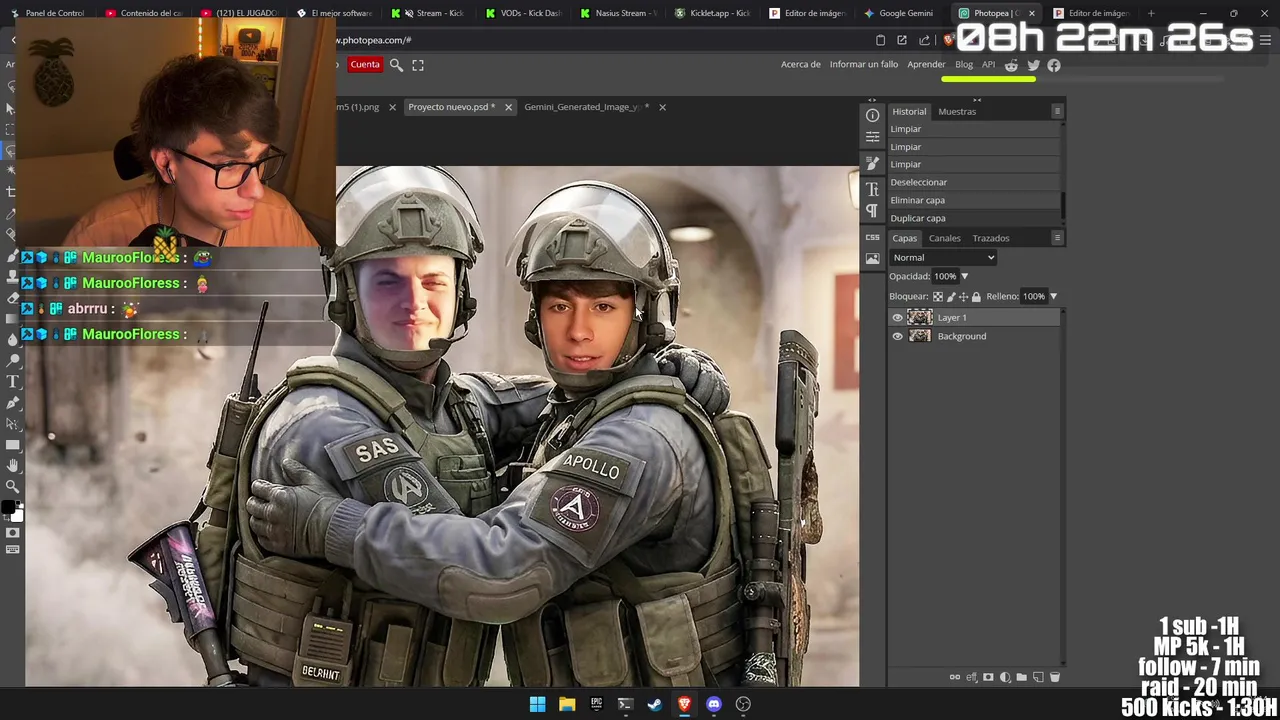Open the Historial panel menu

click(x=1057, y=111)
